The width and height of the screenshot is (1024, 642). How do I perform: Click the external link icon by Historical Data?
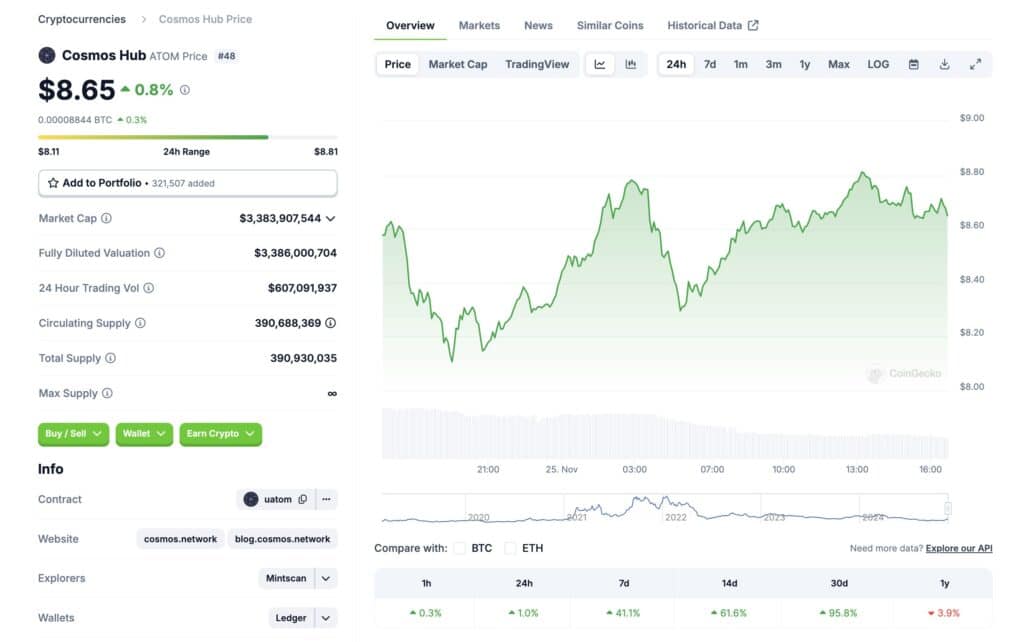753,25
